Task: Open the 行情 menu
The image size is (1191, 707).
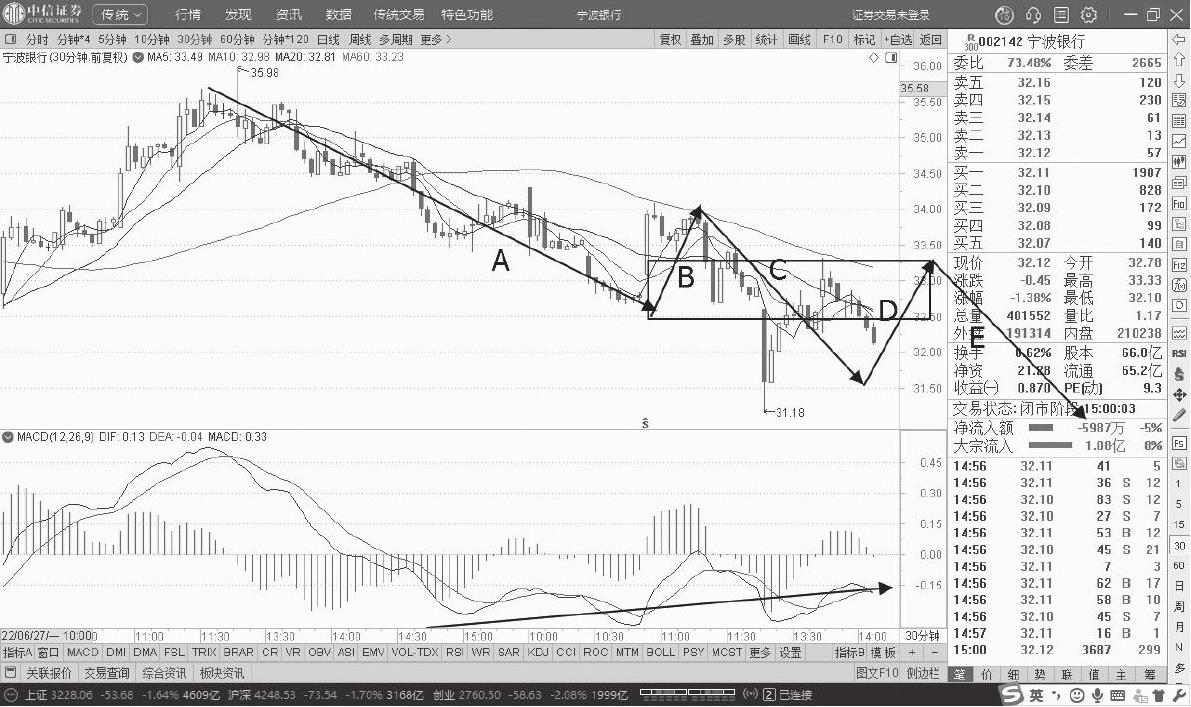Action: click(x=188, y=14)
